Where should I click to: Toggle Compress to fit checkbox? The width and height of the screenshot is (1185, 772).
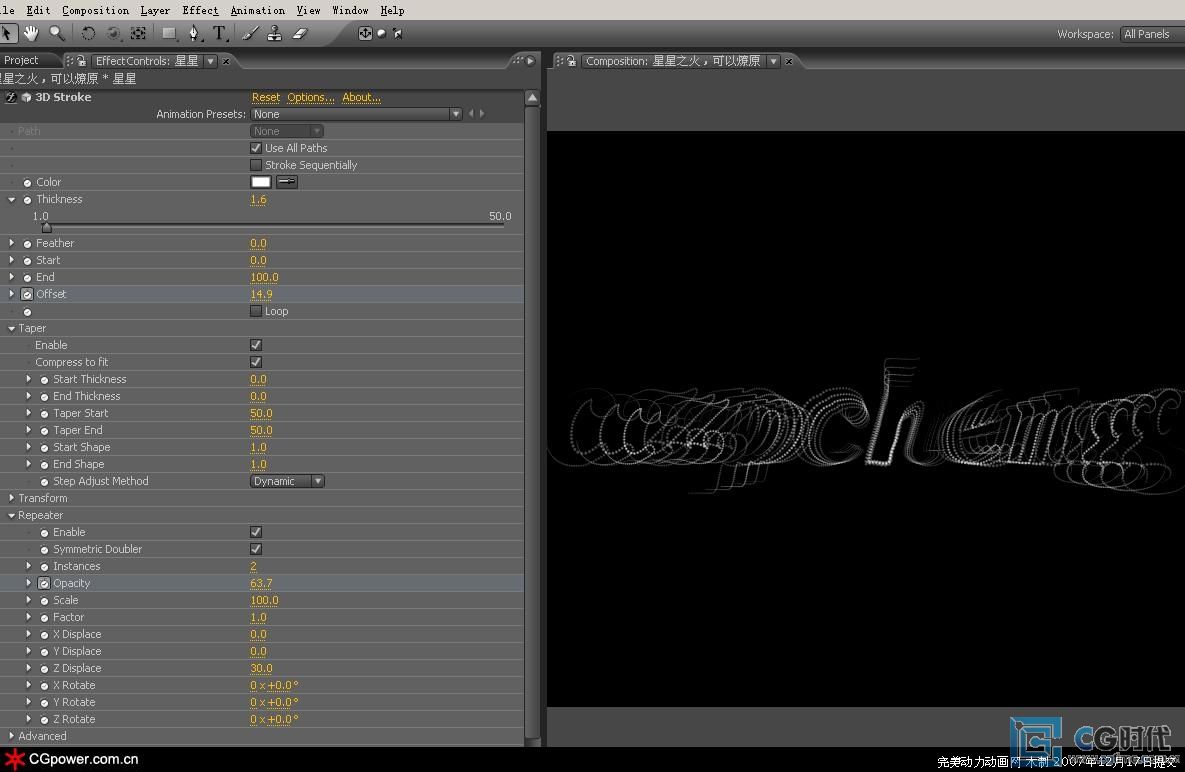[255, 363]
